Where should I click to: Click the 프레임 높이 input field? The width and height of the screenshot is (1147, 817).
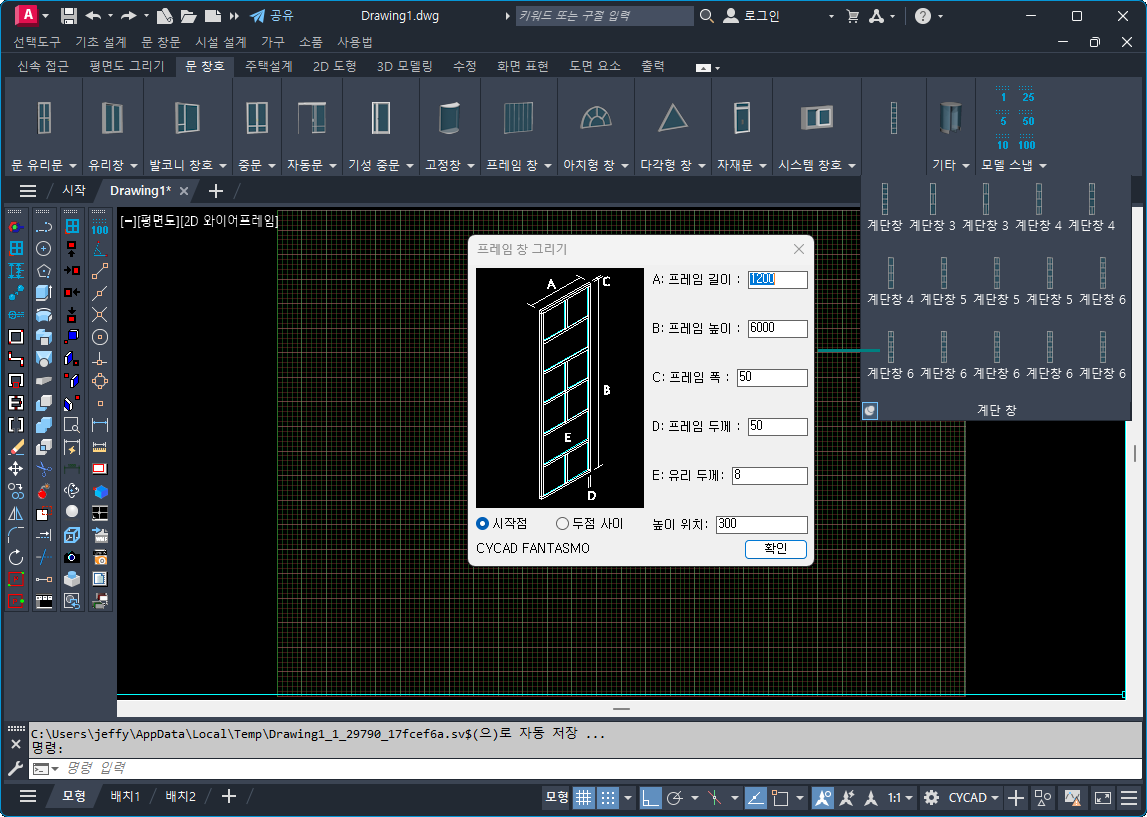(x=777, y=329)
